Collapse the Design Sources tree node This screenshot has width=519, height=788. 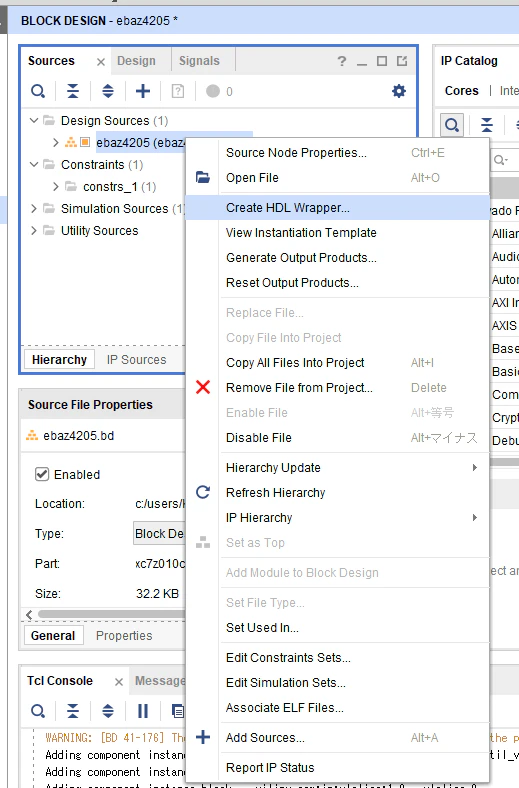tap(34, 121)
